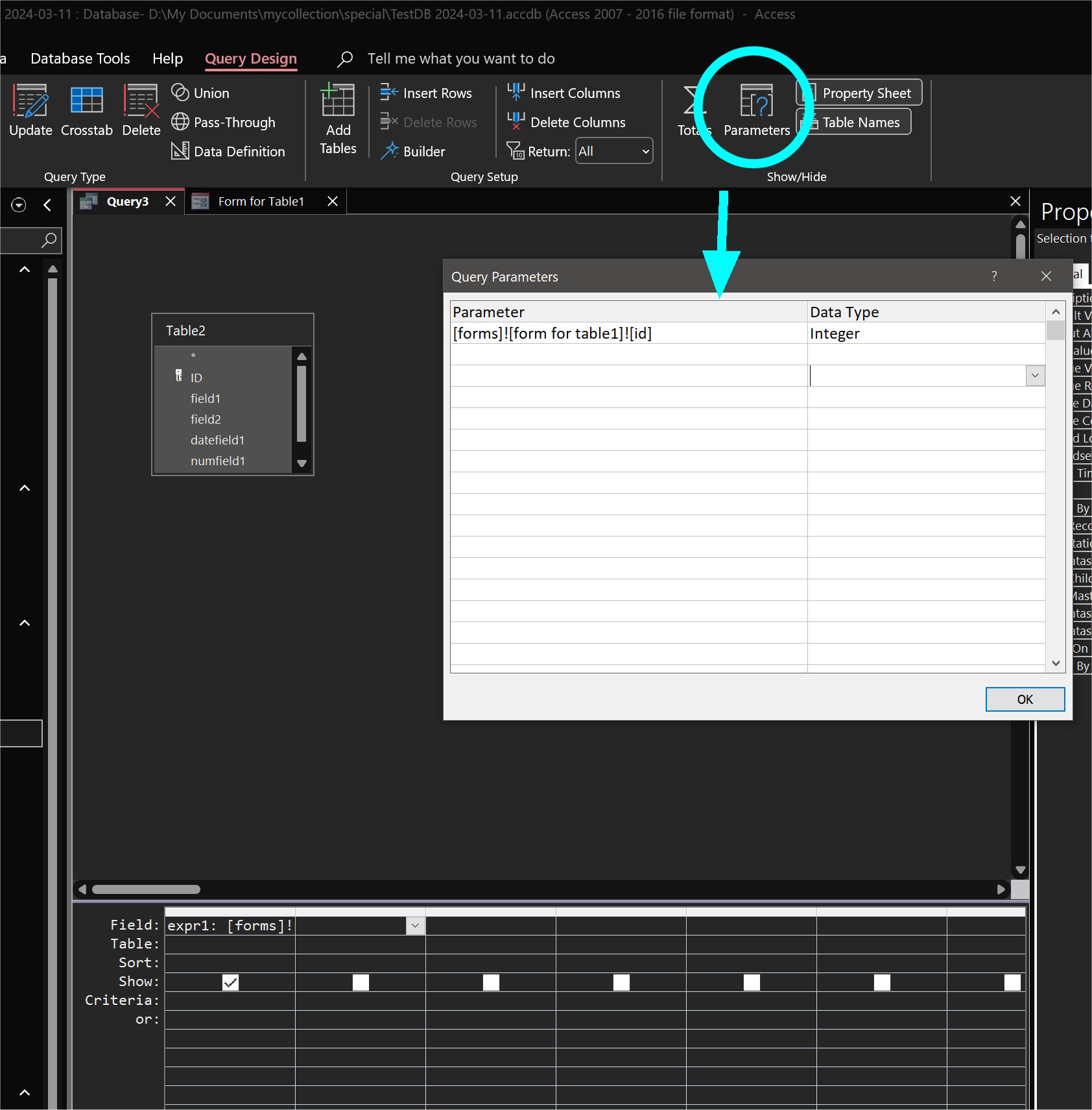Select the [forms]![form for table1]![id] parameter cell
This screenshot has width=1092, height=1110.
(x=628, y=333)
